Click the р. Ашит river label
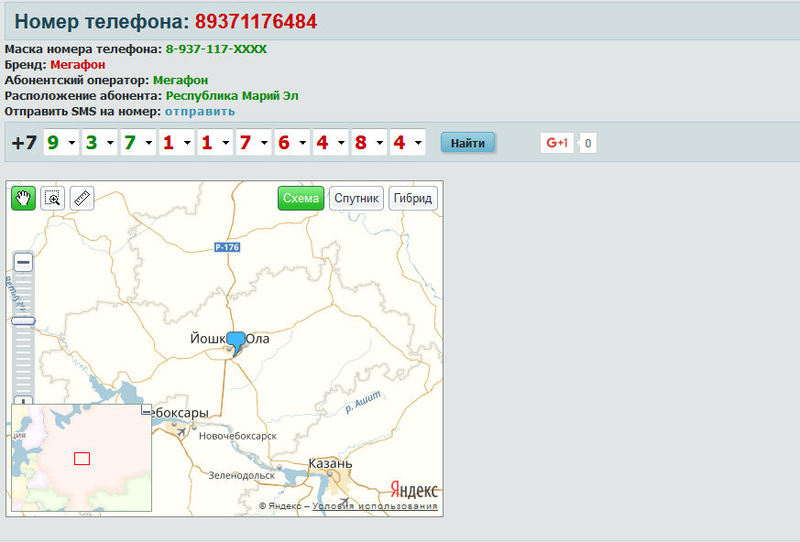The height and width of the screenshot is (542, 800). [363, 402]
